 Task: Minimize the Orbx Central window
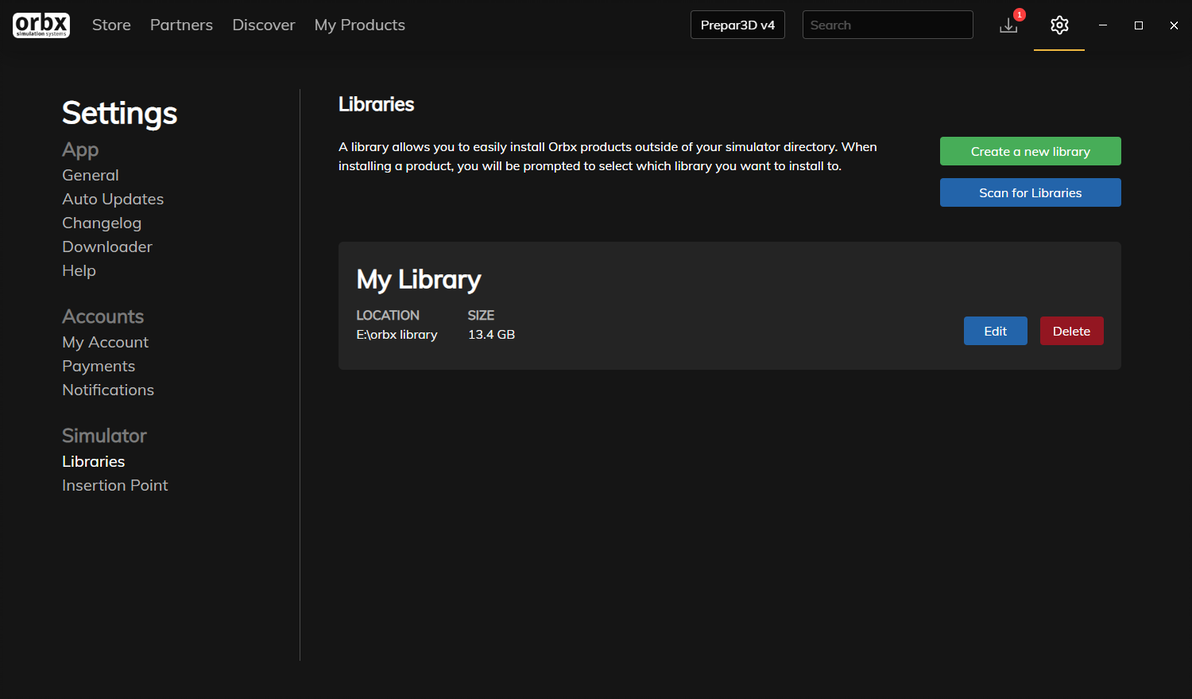1102,25
